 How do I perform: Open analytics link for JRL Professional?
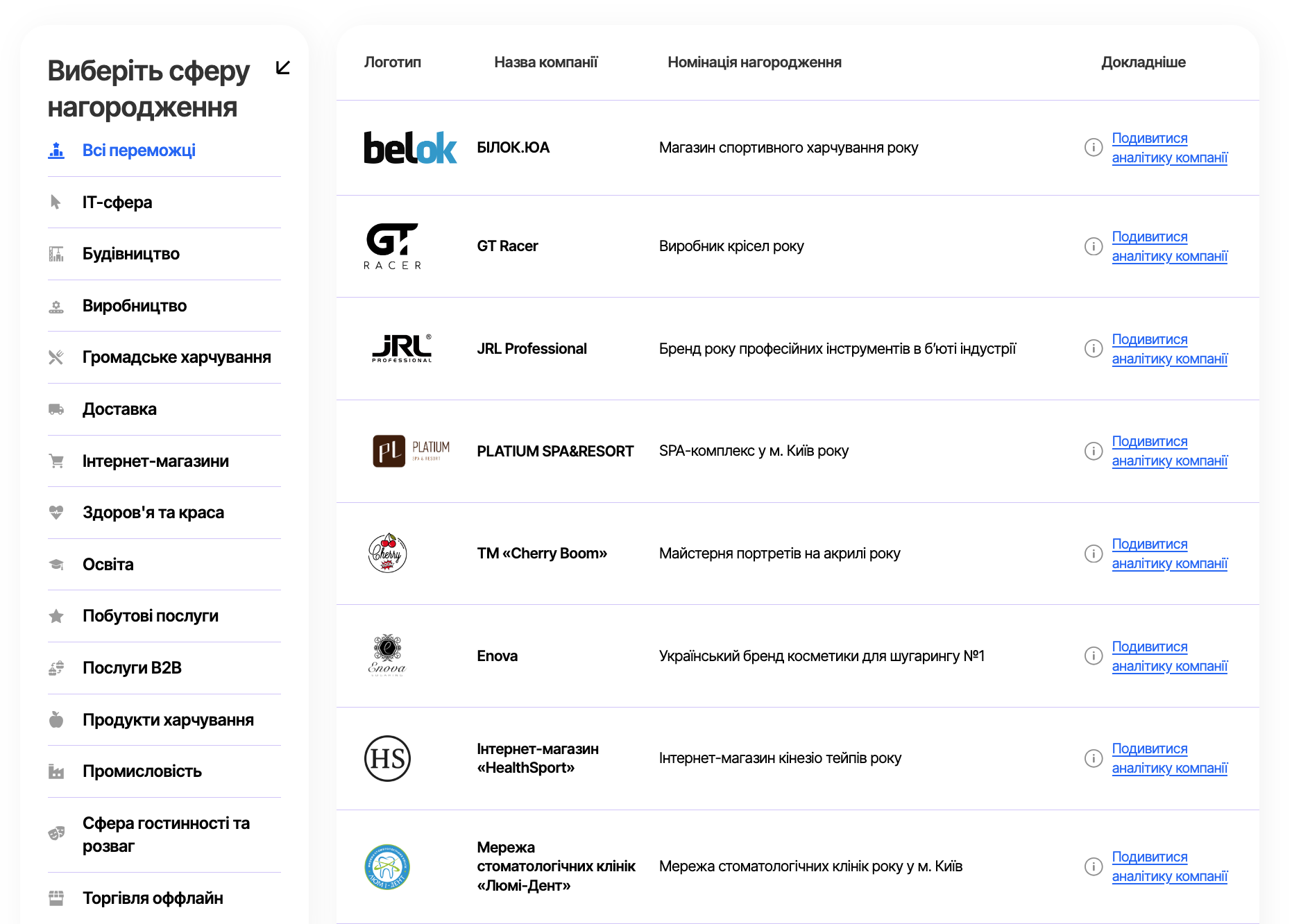point(1169,349)
